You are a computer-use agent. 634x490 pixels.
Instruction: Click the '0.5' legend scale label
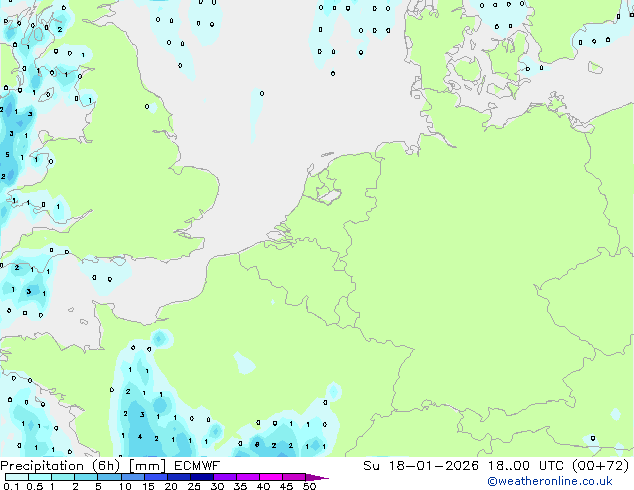pyautogui.click(x=35, y=486)
